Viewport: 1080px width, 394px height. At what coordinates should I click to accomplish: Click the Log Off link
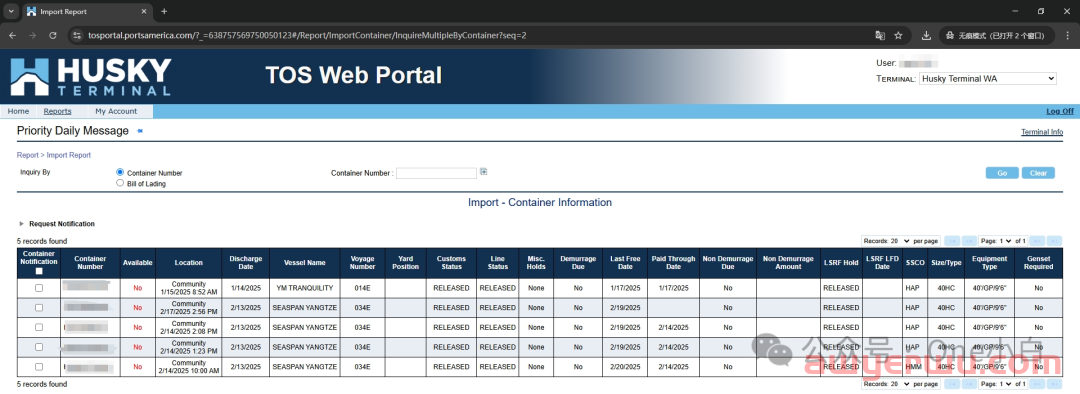click(x=1060, y=112)
